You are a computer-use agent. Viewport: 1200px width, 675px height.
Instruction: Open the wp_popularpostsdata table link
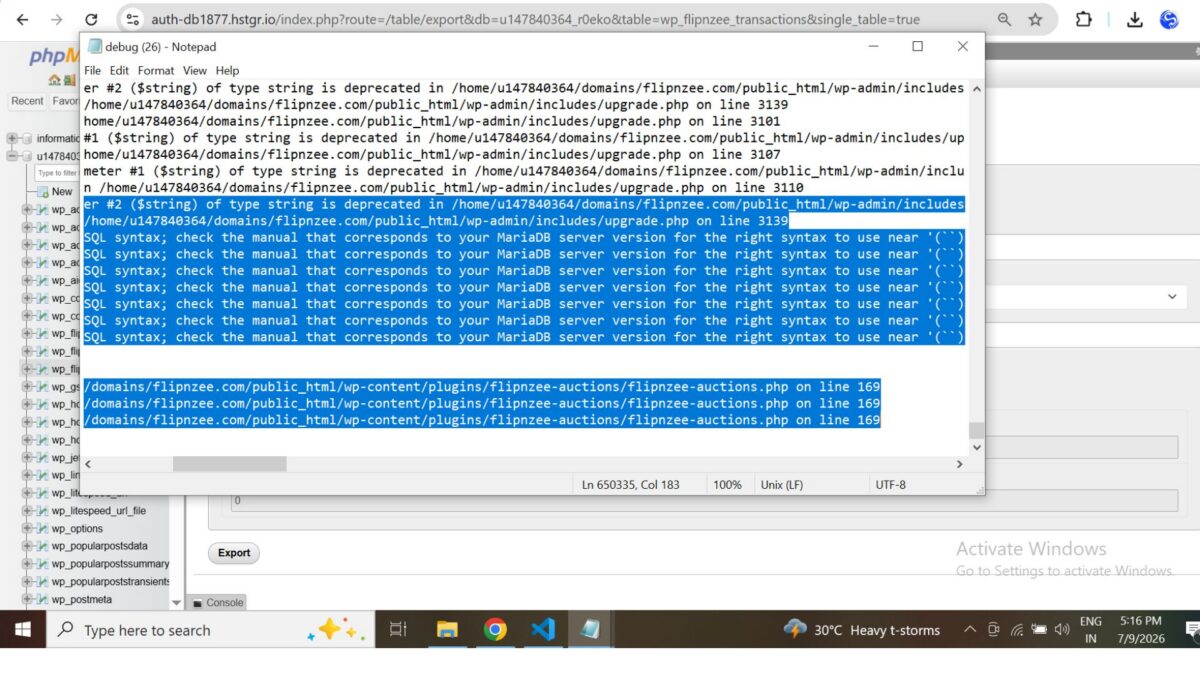click(100, 546)
